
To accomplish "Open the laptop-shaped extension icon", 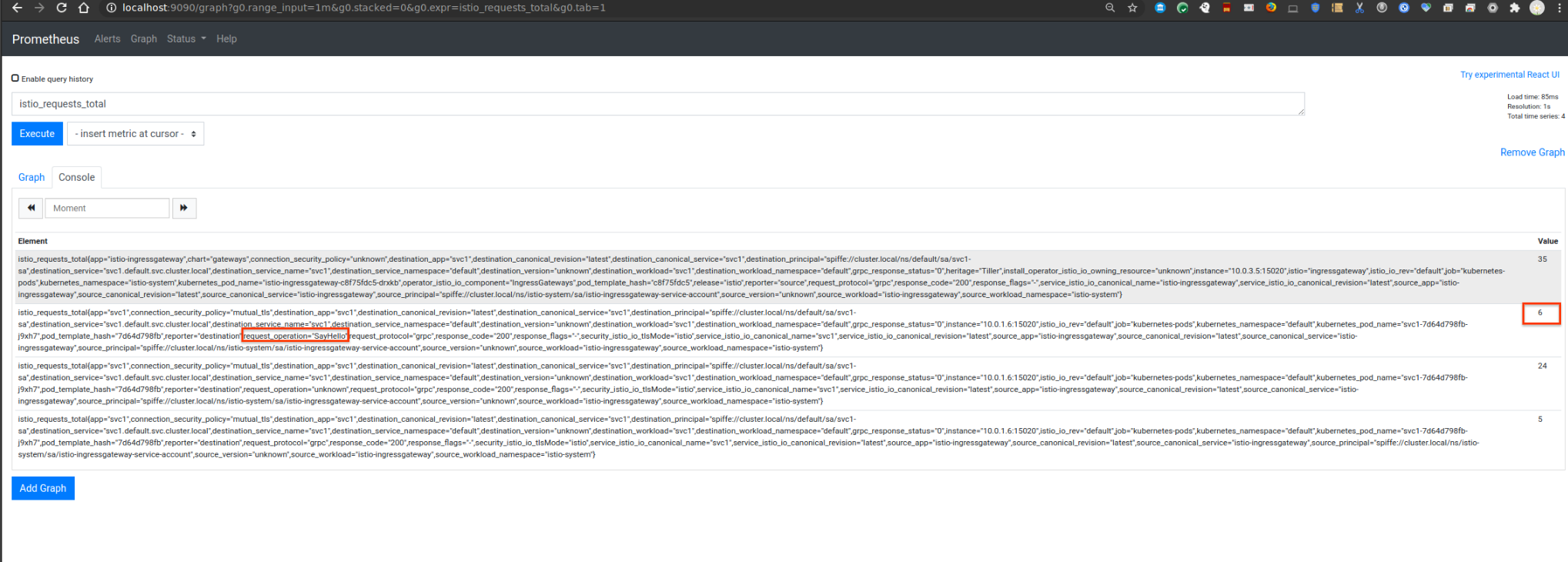I will pos(1293,8).
